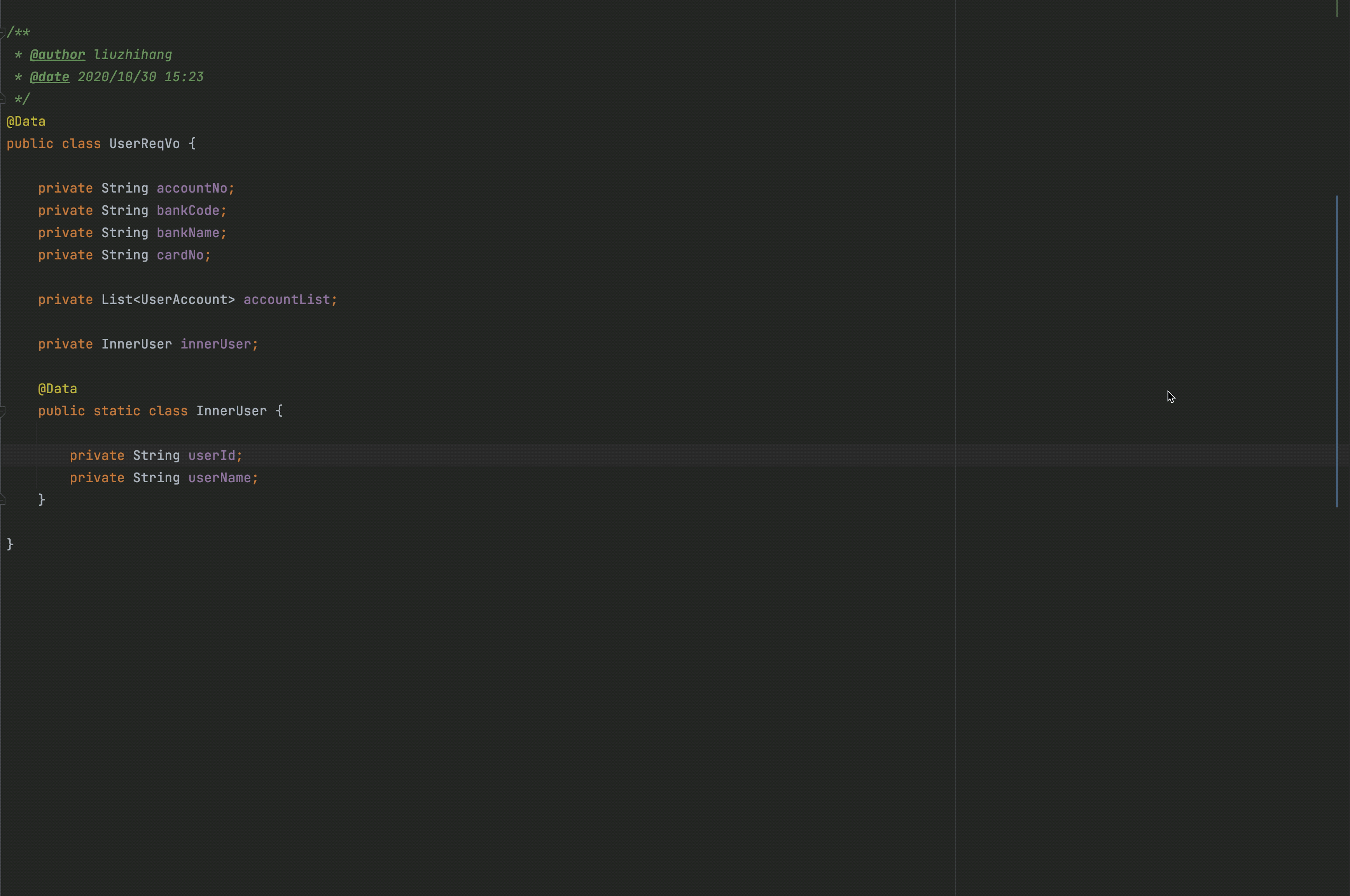Click the cardNo field name
The width and height of the screenshot is (1350, 896).
point(180,255)
